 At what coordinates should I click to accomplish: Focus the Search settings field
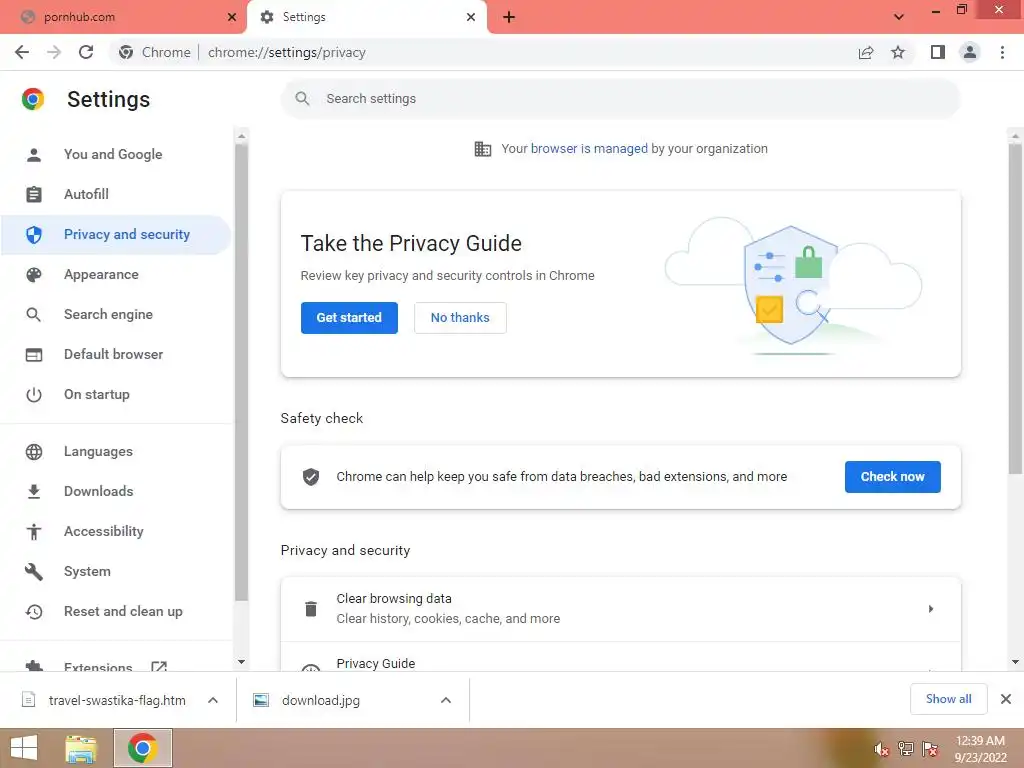(620, 99)
